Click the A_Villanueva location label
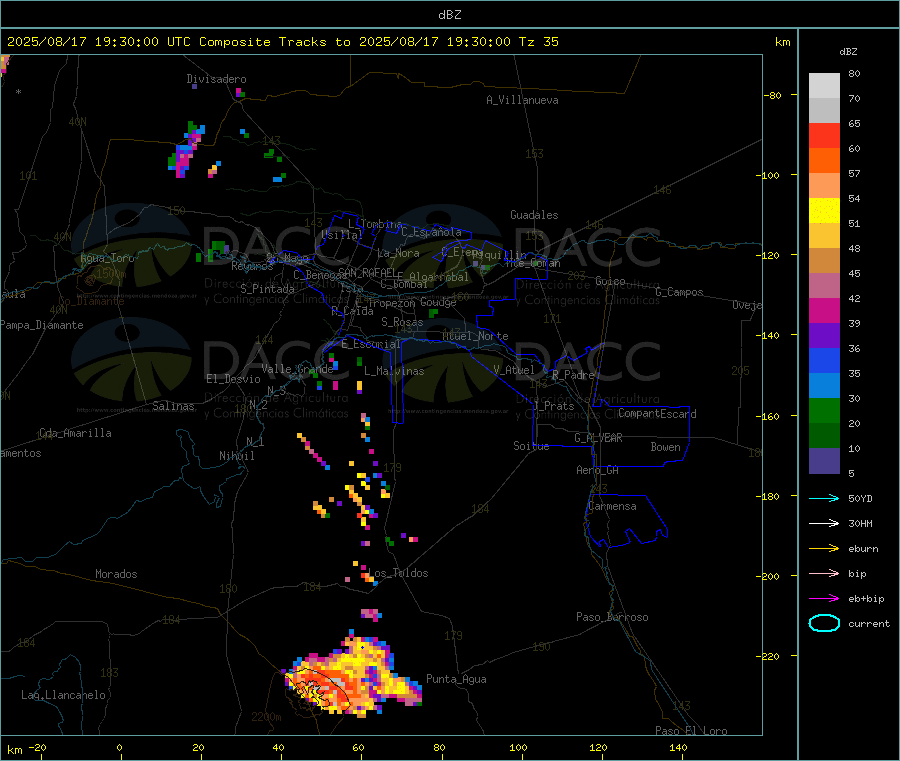Viewport: 900px width, 761px height. click(522, 100)
